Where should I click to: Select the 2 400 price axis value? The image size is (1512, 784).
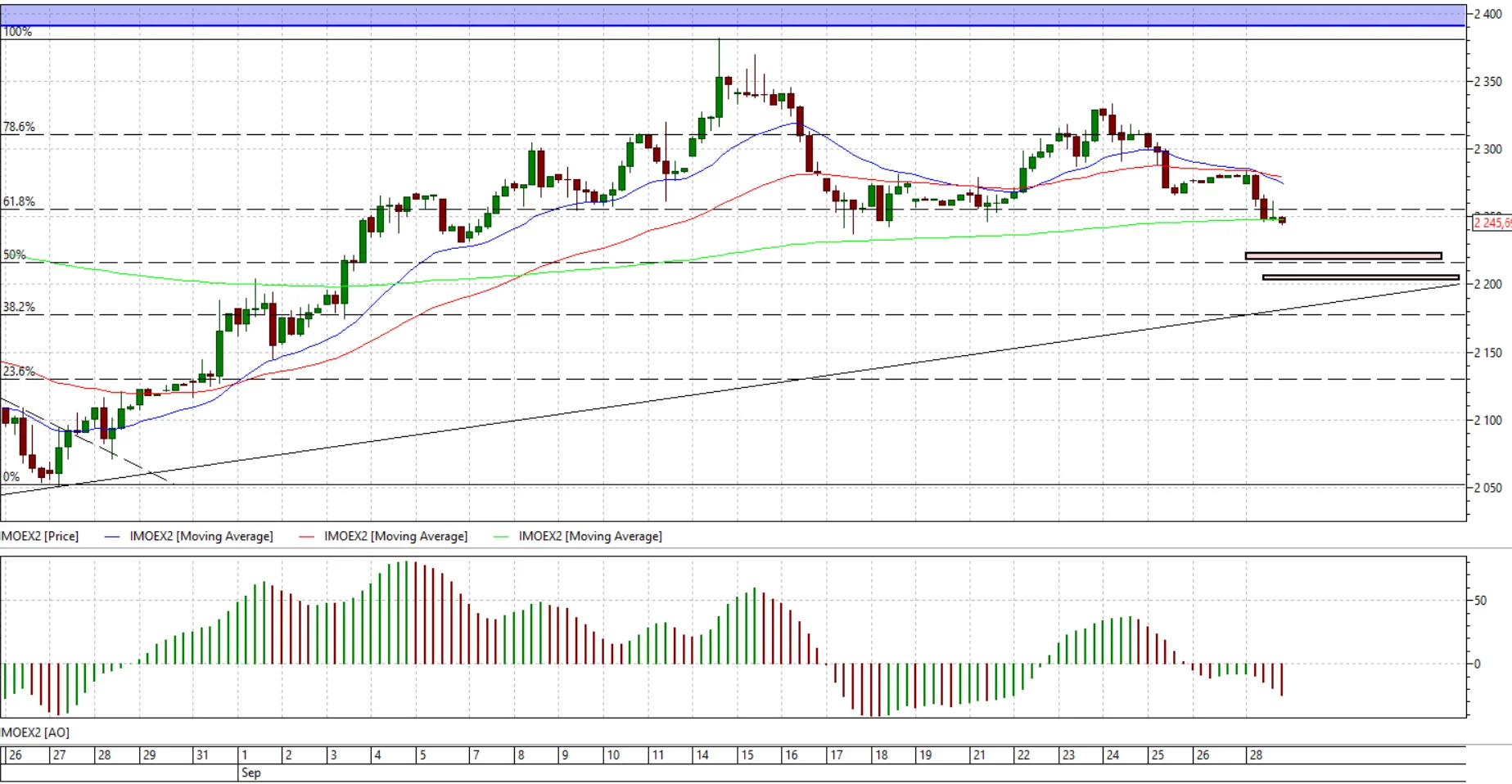click(x=1488, y=14)
